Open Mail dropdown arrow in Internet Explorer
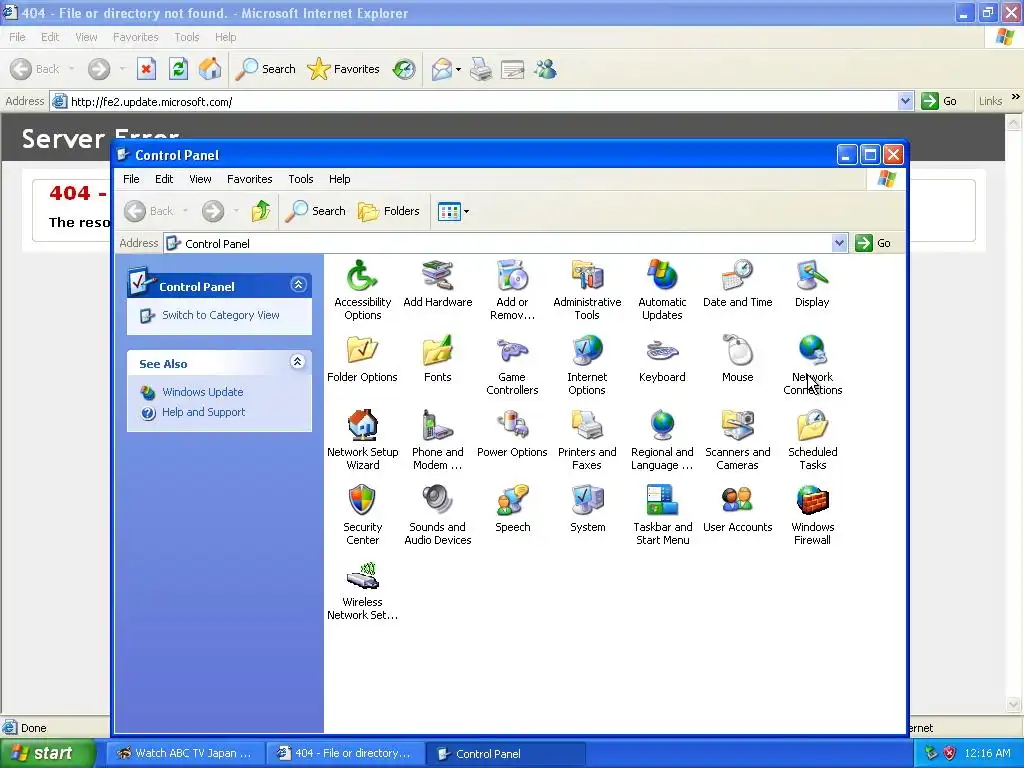Screen dimensions: 1024x768 pyautogui.click(x=458, y=69)
